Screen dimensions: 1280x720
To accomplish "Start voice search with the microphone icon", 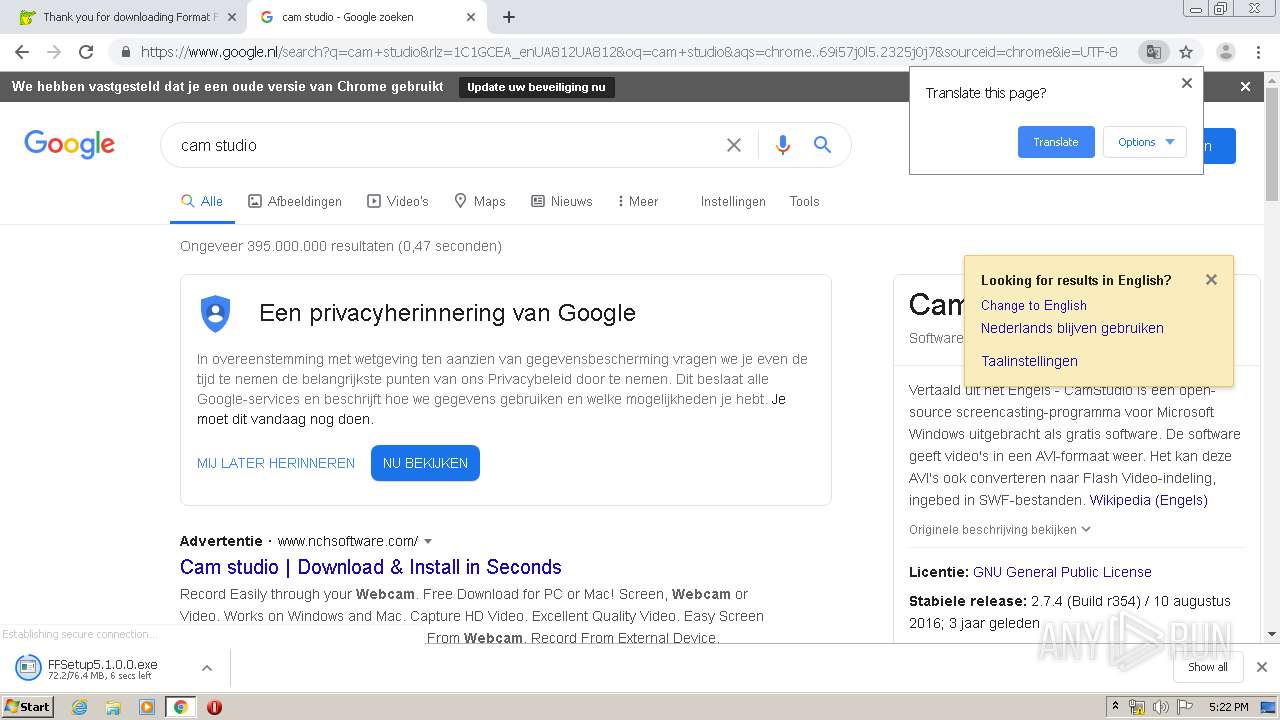I will pyautogui.click(x=783, y=145).
